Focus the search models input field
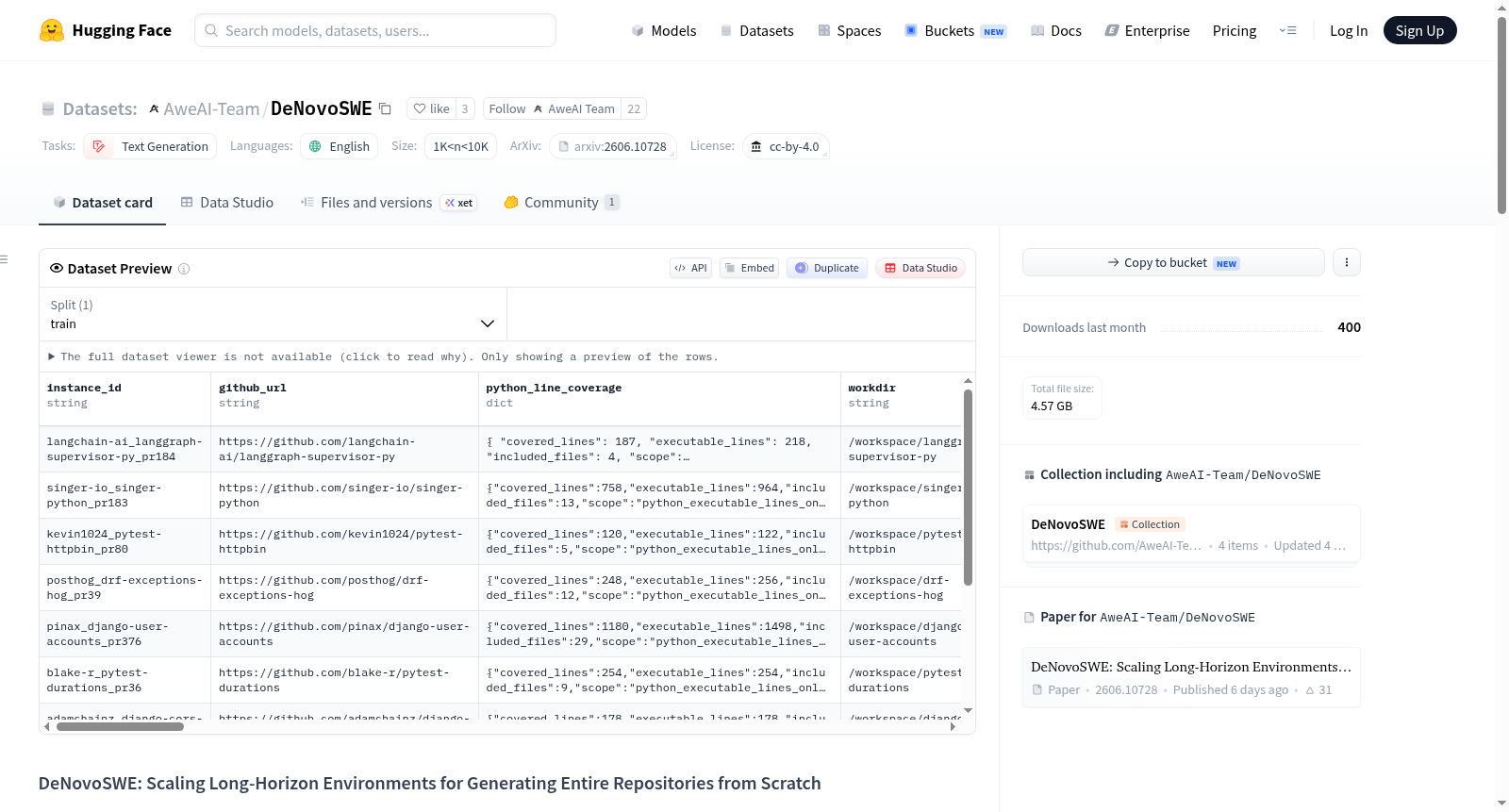Screen dimensions: 1509x812 (x=375, y=30)
